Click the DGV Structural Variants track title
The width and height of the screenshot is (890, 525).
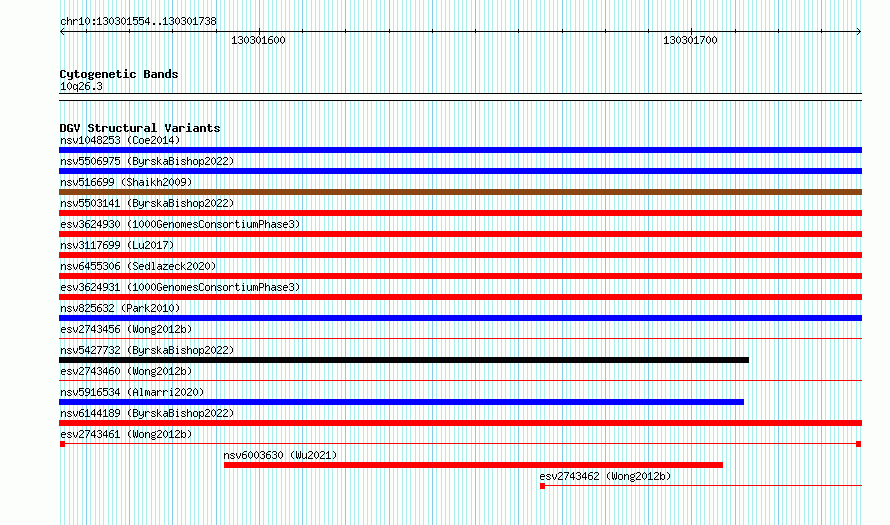pos(140,128)
